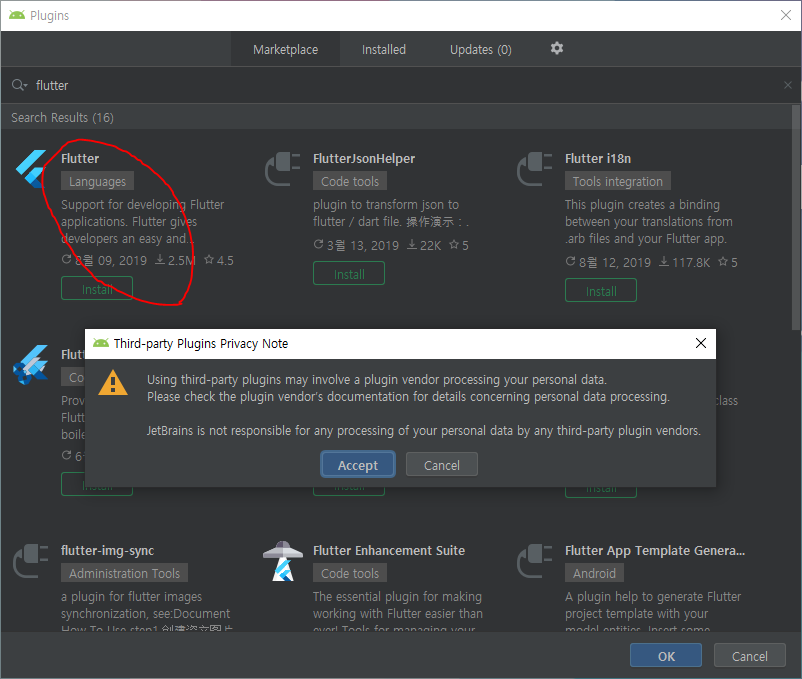Click the Android icon in Plugins title bar
The image size is (802, 679).
pos(17,15)
